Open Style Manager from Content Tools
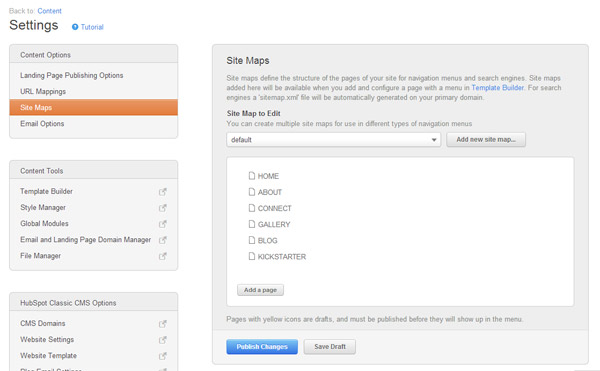Image resolution: width=600 pixels, height=371 pixels. 43,207
